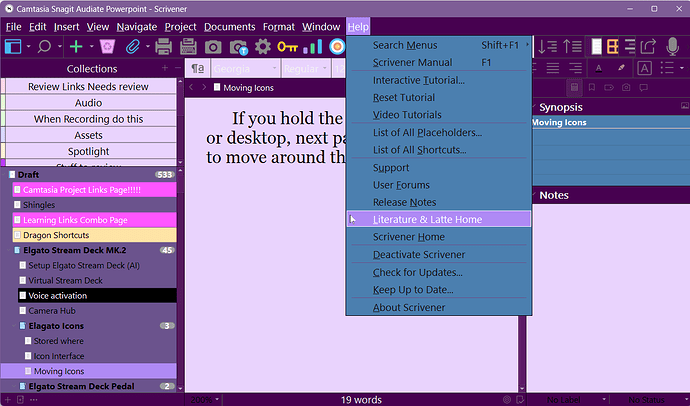Open the Project menu
The height and width of the screenshot is (406, 690).
[x=180, y=27]
